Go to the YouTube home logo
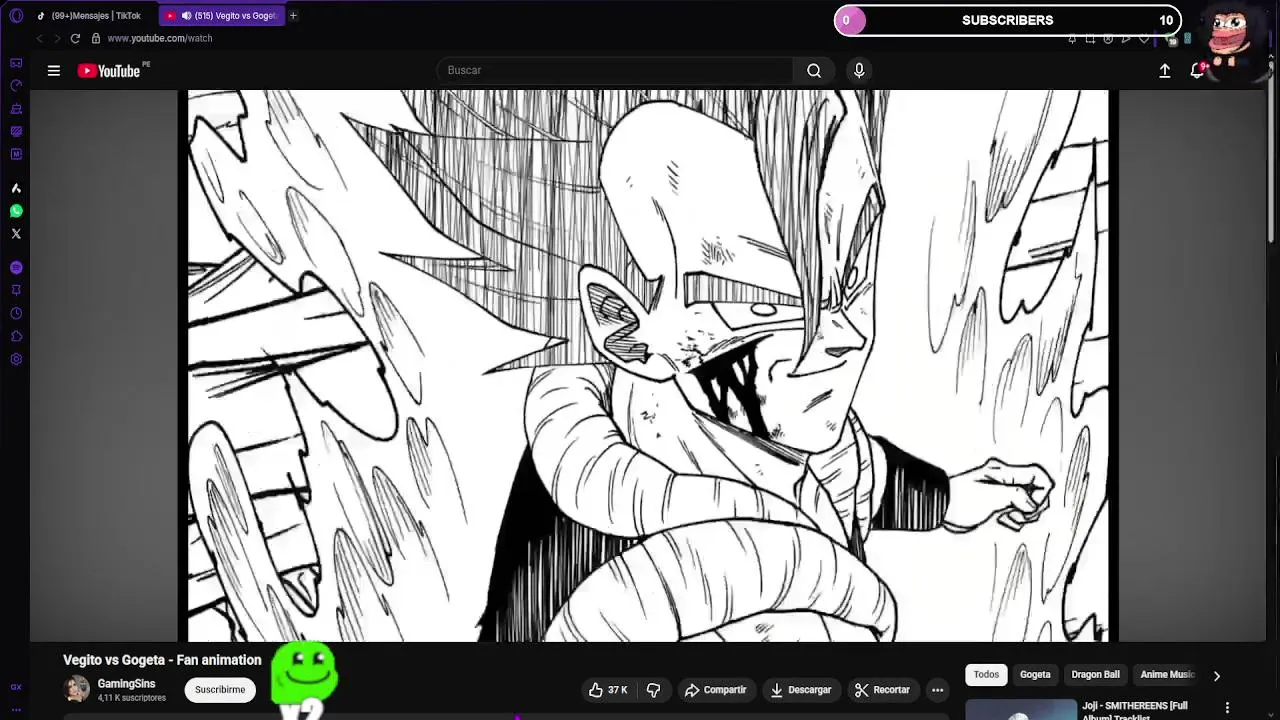1280x720 pixels. click(108, 71)
